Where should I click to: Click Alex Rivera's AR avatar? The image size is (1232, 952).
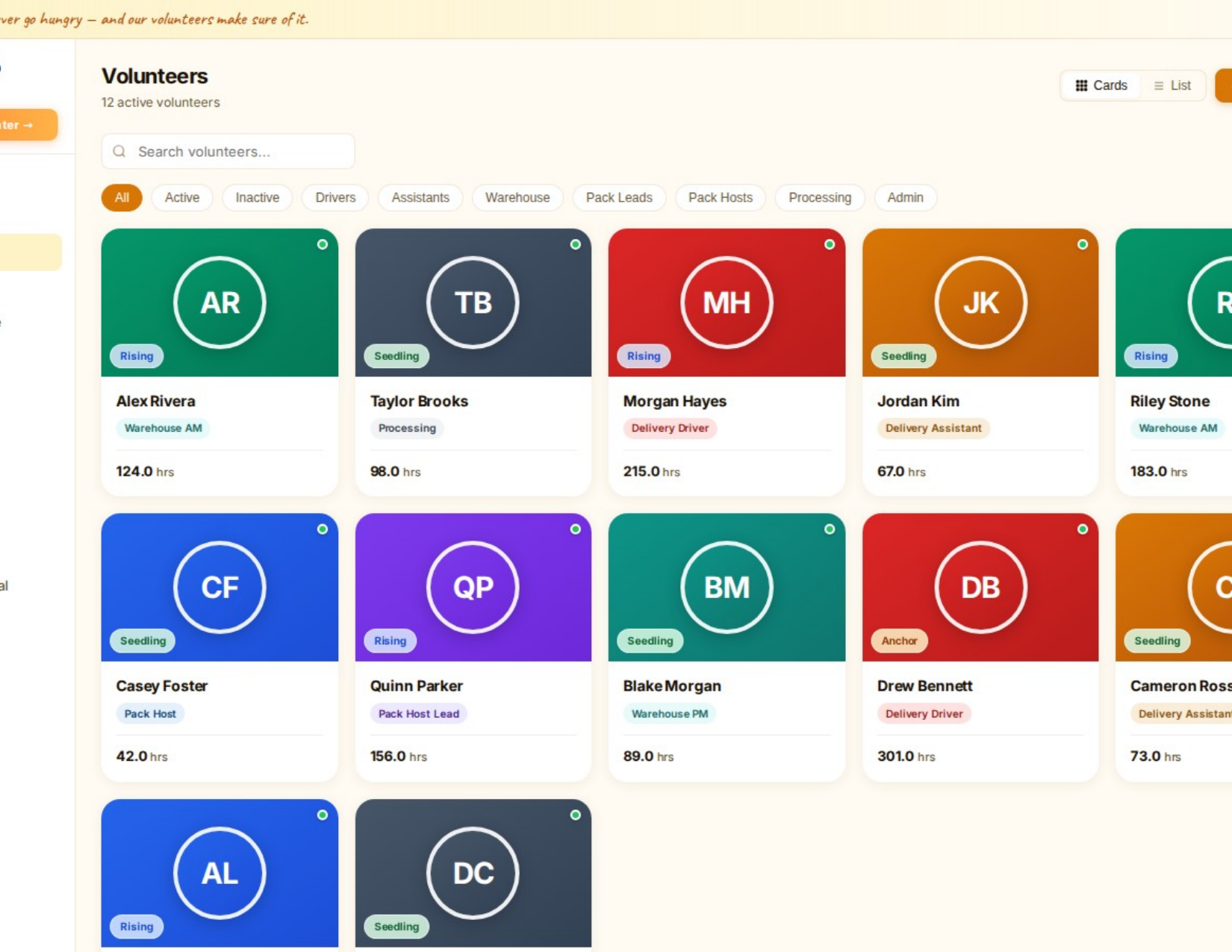point(220,302)
